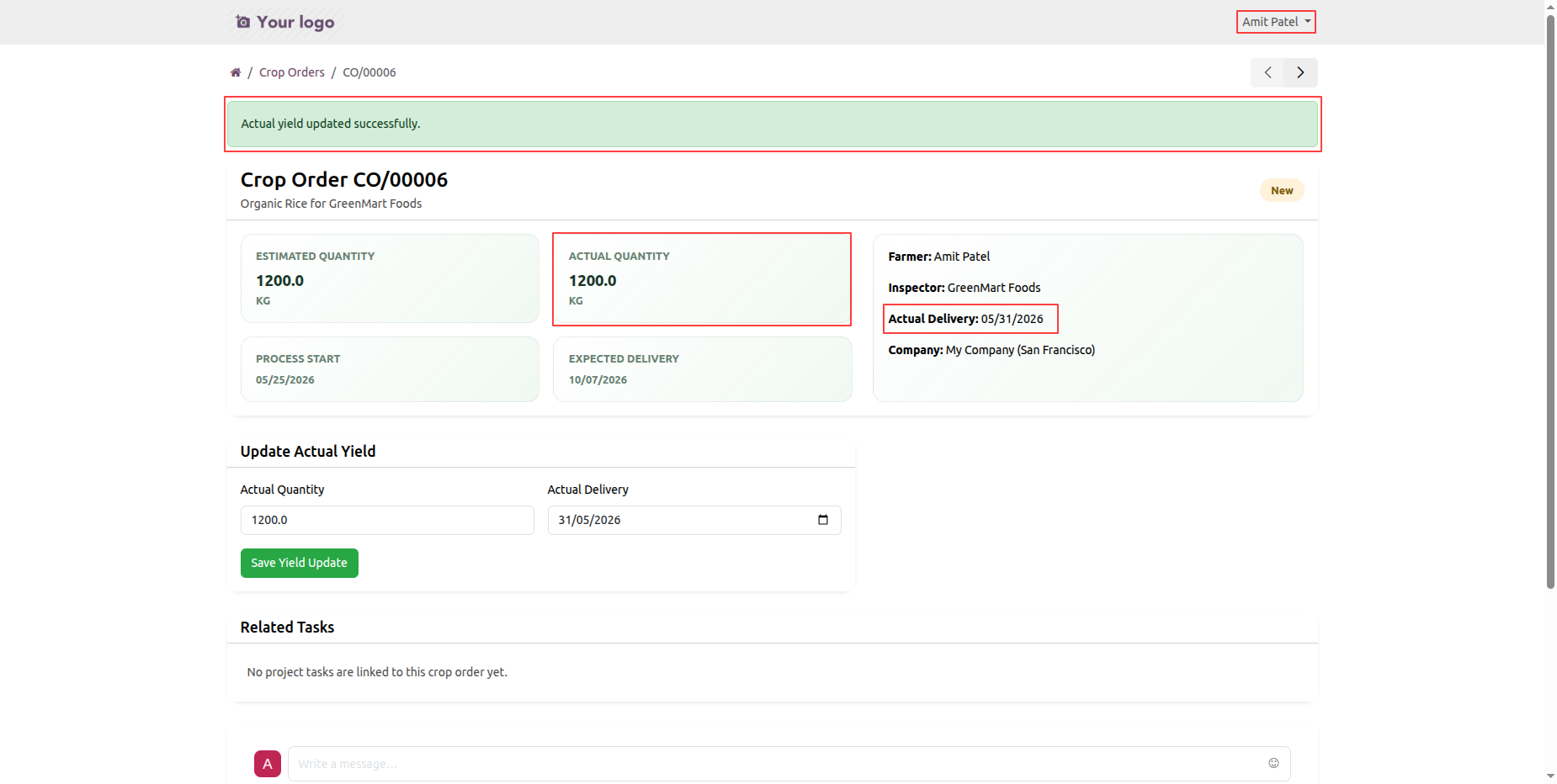
Task: Click the Expected Delivery date 10/07/2026
Action: point(598,380)
